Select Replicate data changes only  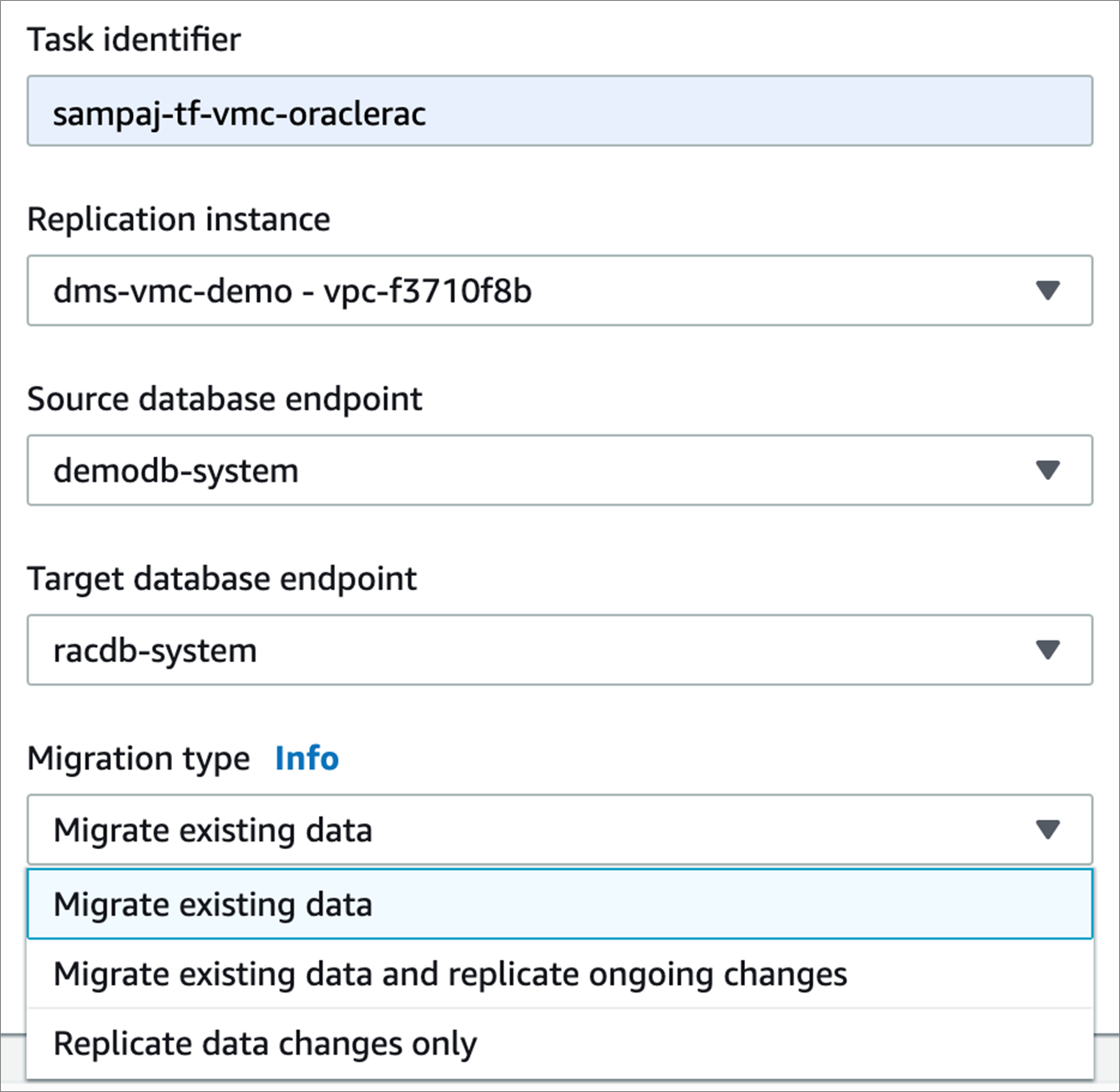point(266,1043)
